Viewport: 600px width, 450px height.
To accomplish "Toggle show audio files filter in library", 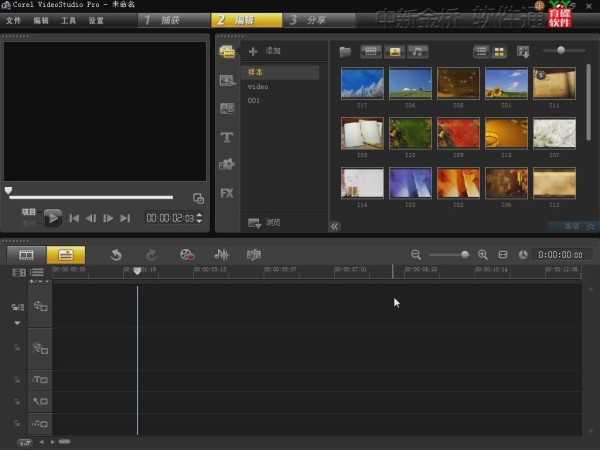I will point(417,51).
